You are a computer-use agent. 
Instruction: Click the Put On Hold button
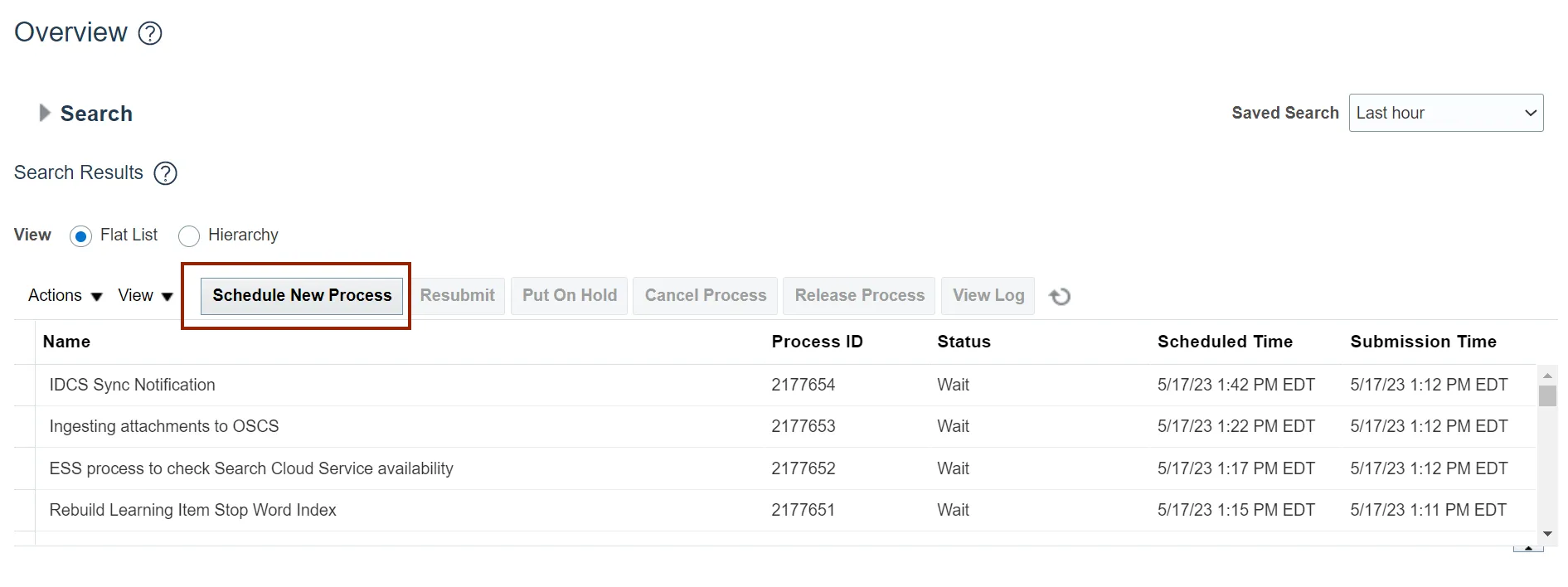pyautogui.click(x=570, y=296)
